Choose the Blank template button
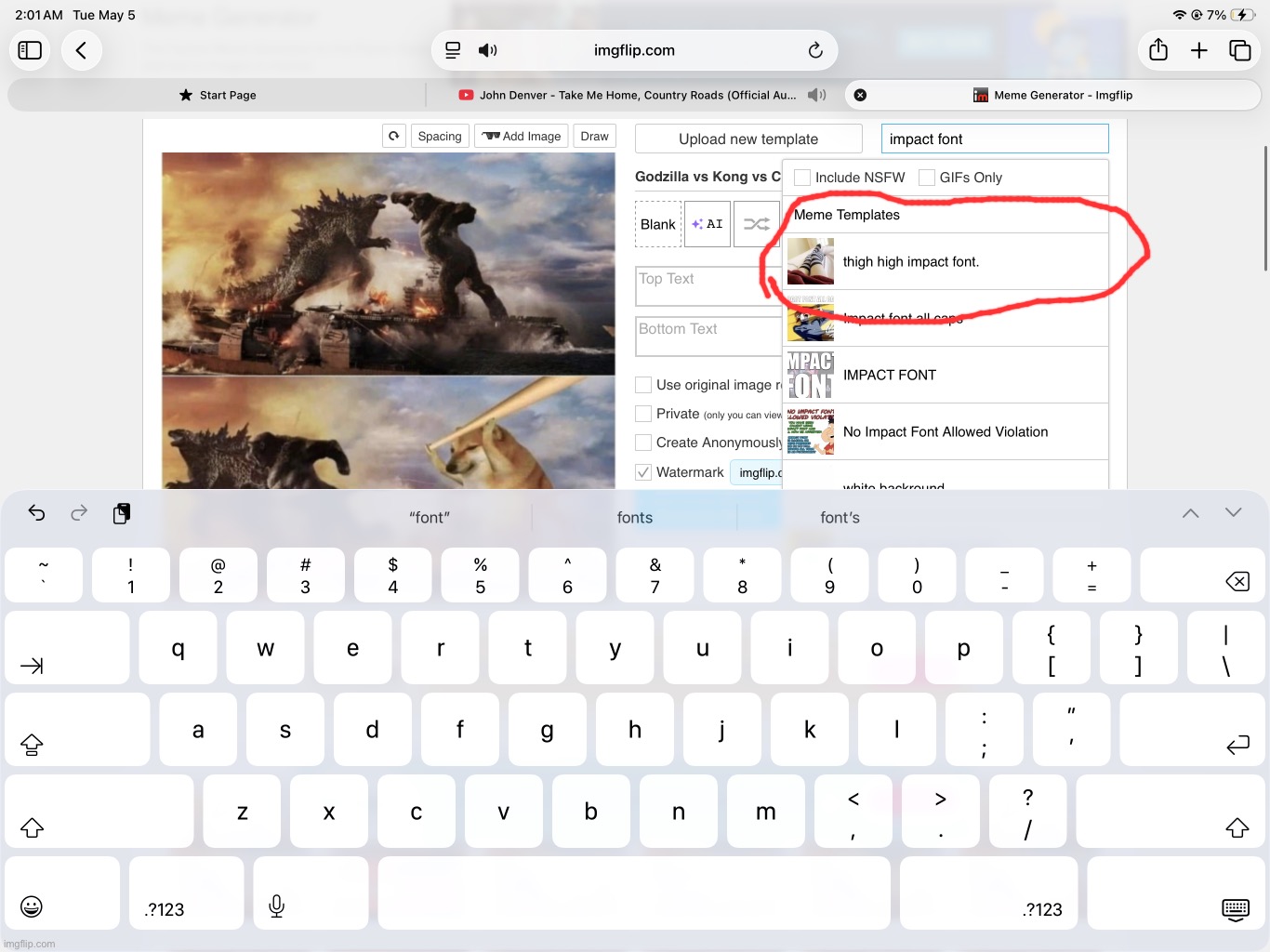 click(658, 224)
